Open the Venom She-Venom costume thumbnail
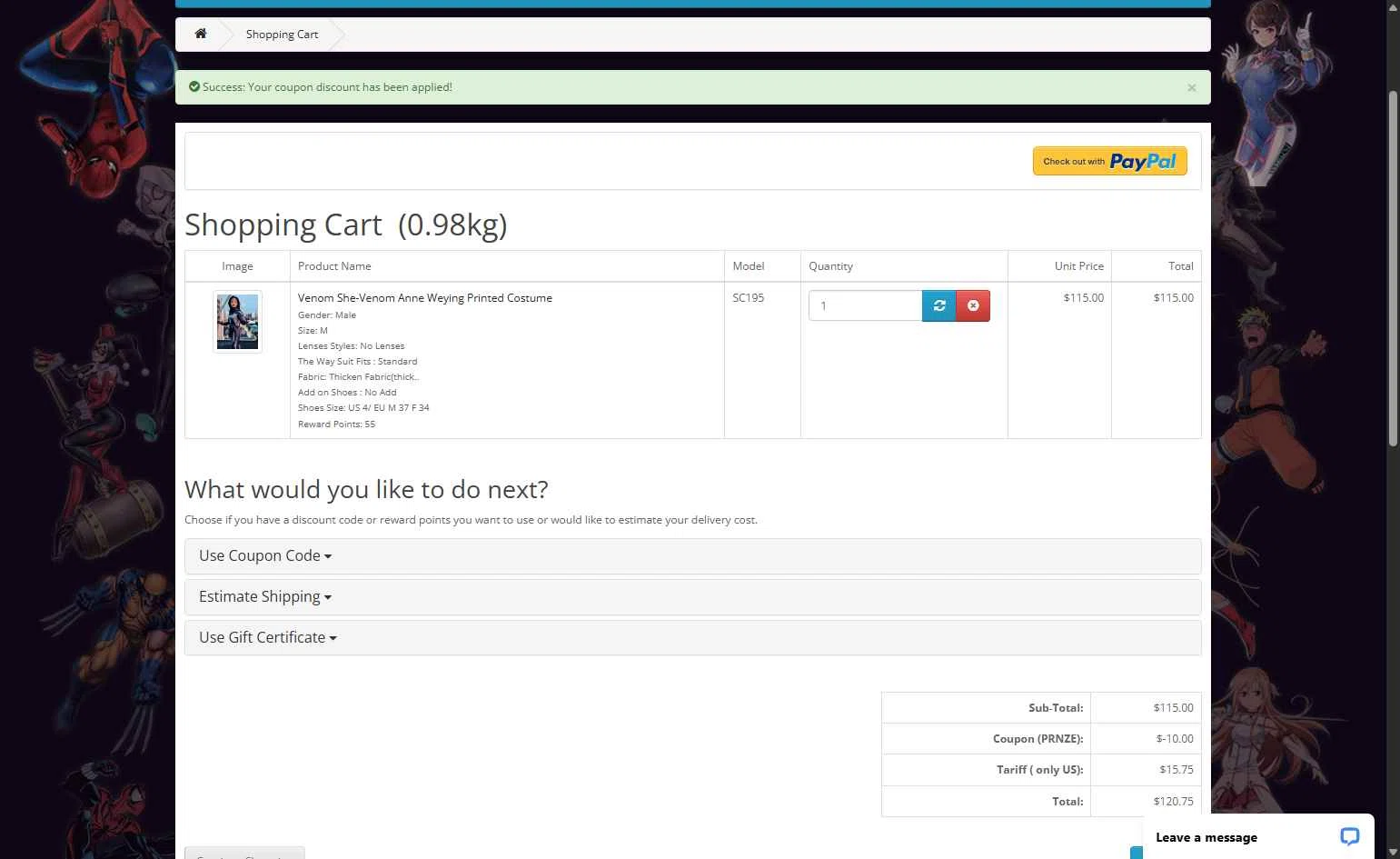The height and width of the screenshot is (859, 1400). (237, 322)
